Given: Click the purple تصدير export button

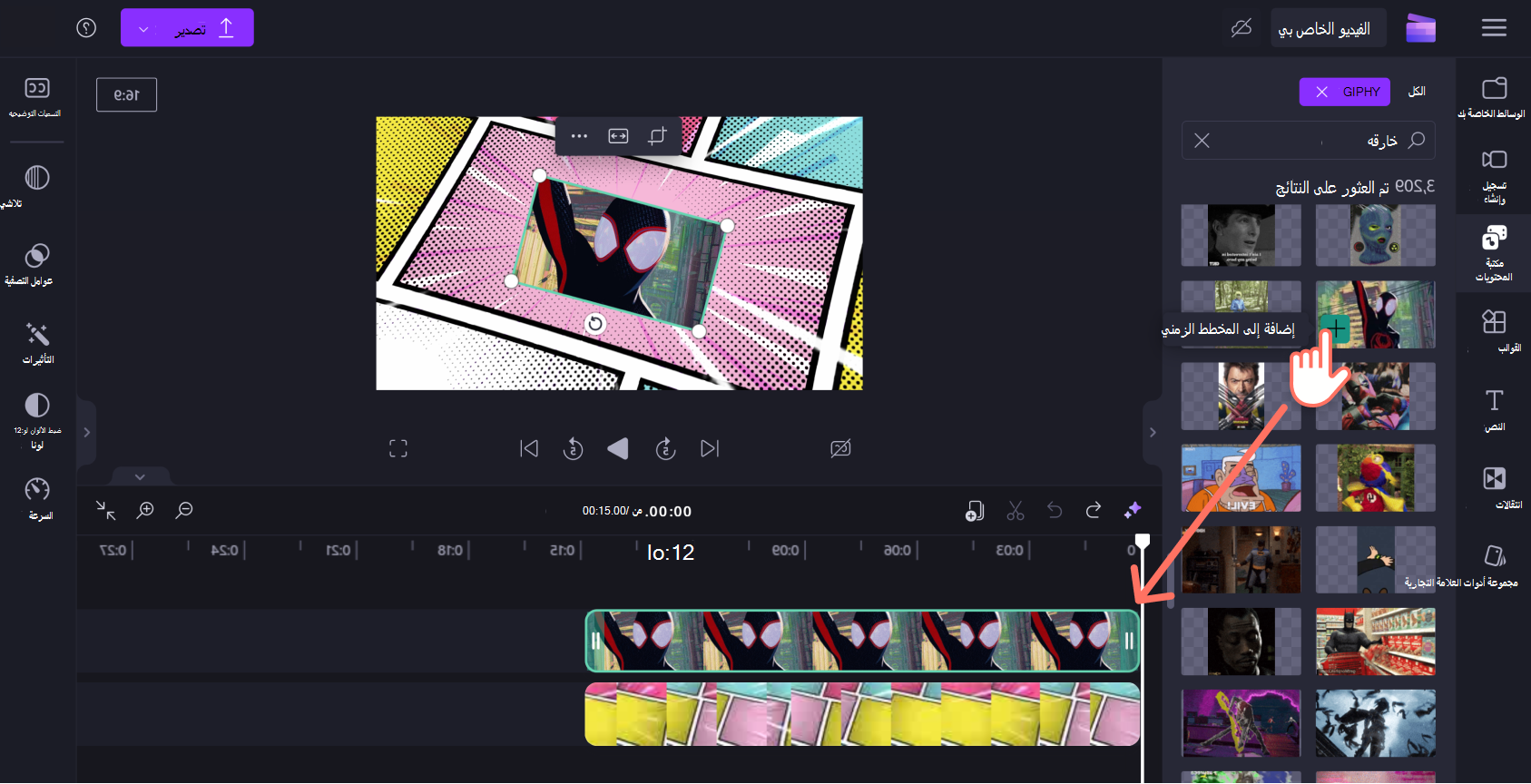Looking at the screenshot, I should pos(187,28).
